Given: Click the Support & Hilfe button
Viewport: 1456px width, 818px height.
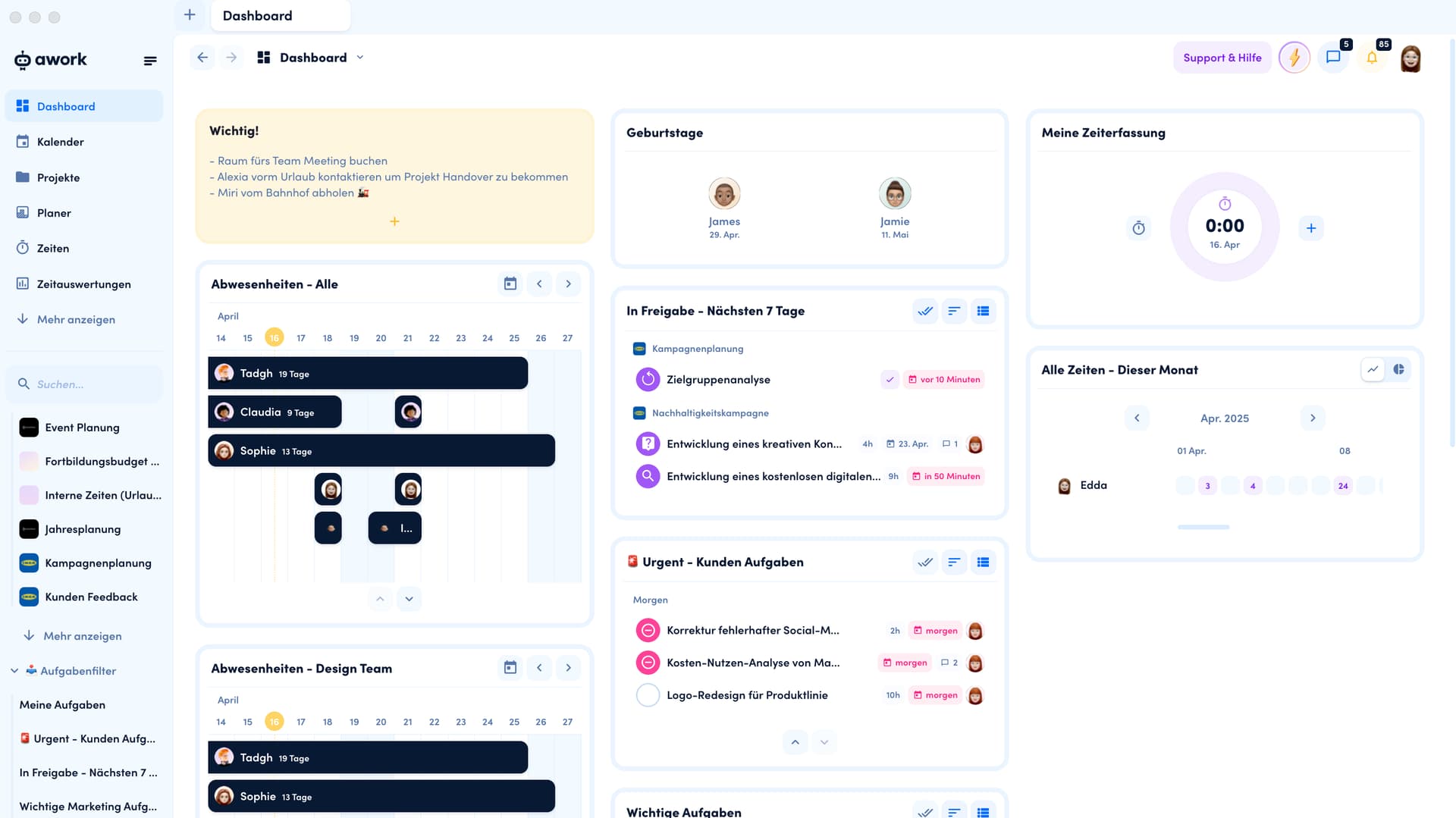Looking at the screenshot, I should pos(1222,58).
